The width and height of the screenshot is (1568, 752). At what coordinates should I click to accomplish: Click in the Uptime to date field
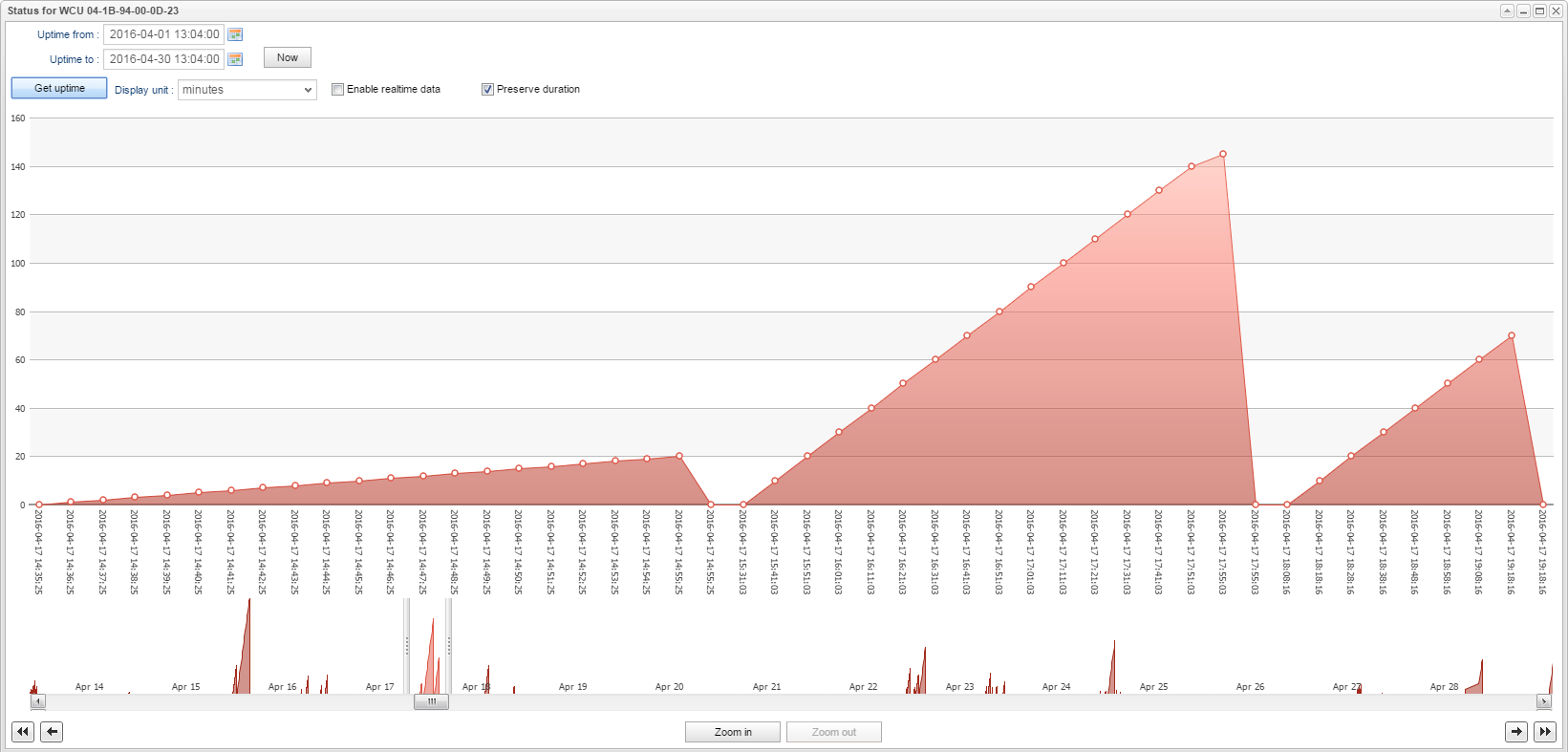pos(163,59)
